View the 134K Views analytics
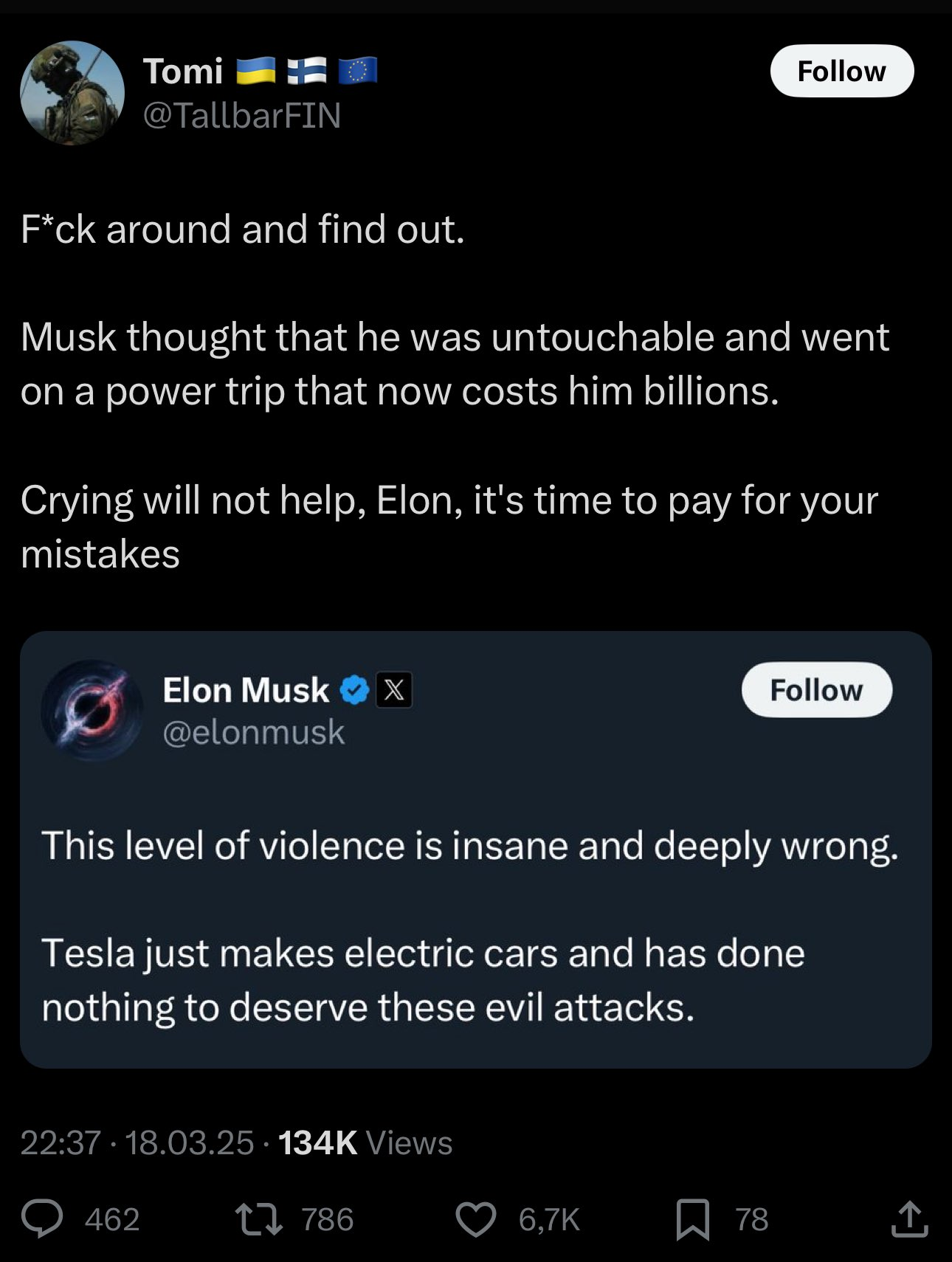Image resolution: width=952 pixels, height=1262 pixels. click(x=365, y=1142)
